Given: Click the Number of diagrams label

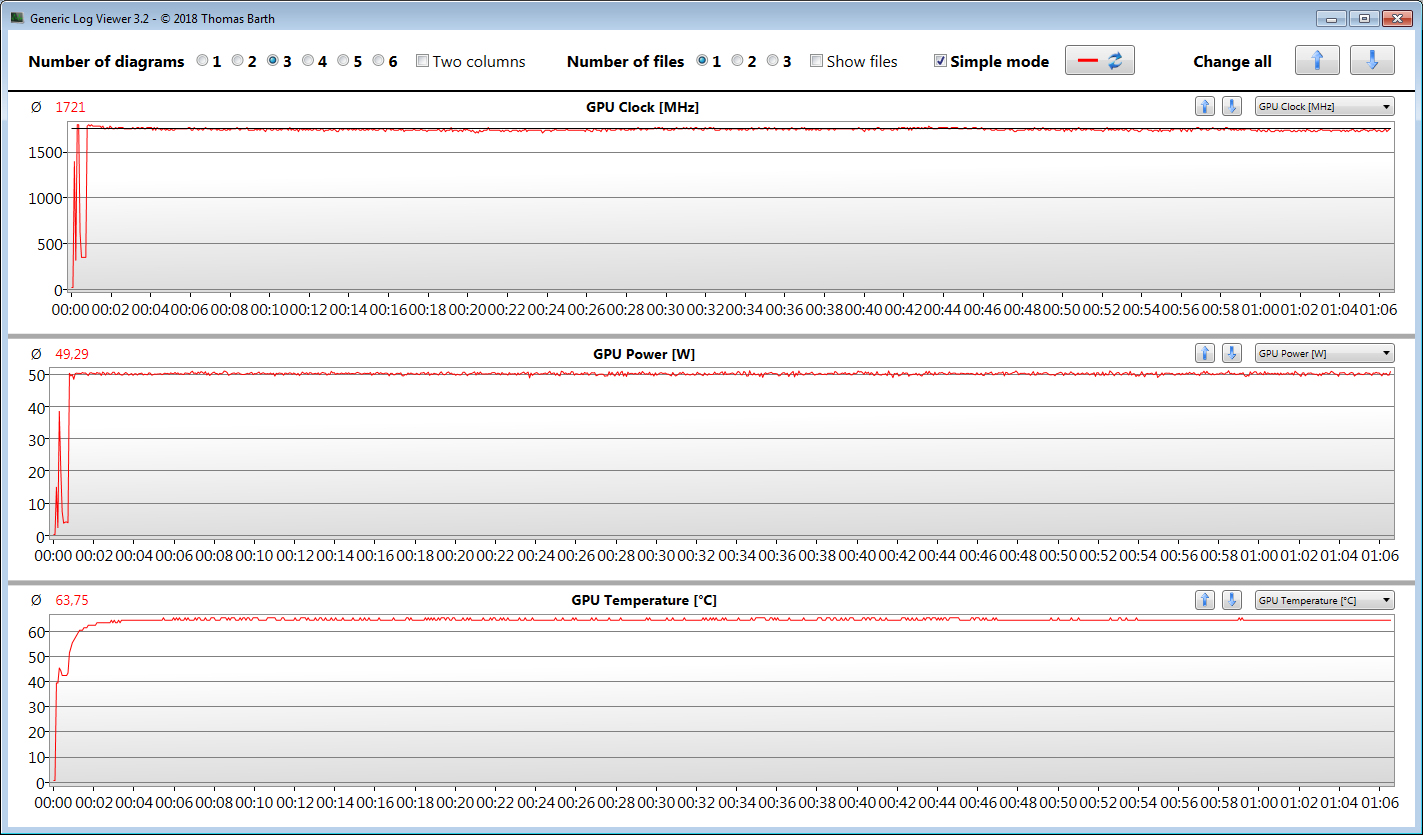Looking at the screenshot, I should (x=106, y=62).
